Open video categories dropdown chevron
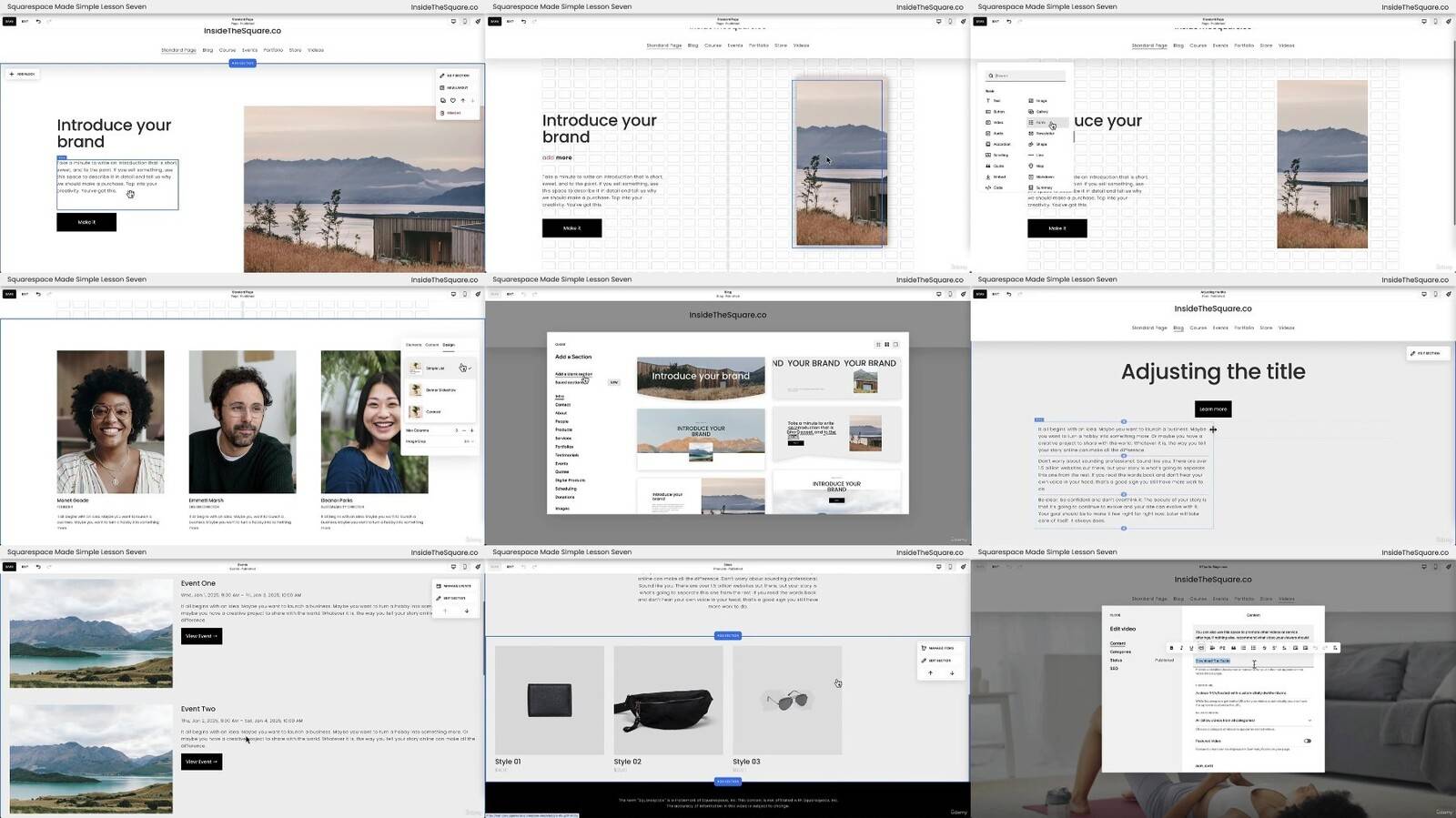 [x=1309, y=721]
